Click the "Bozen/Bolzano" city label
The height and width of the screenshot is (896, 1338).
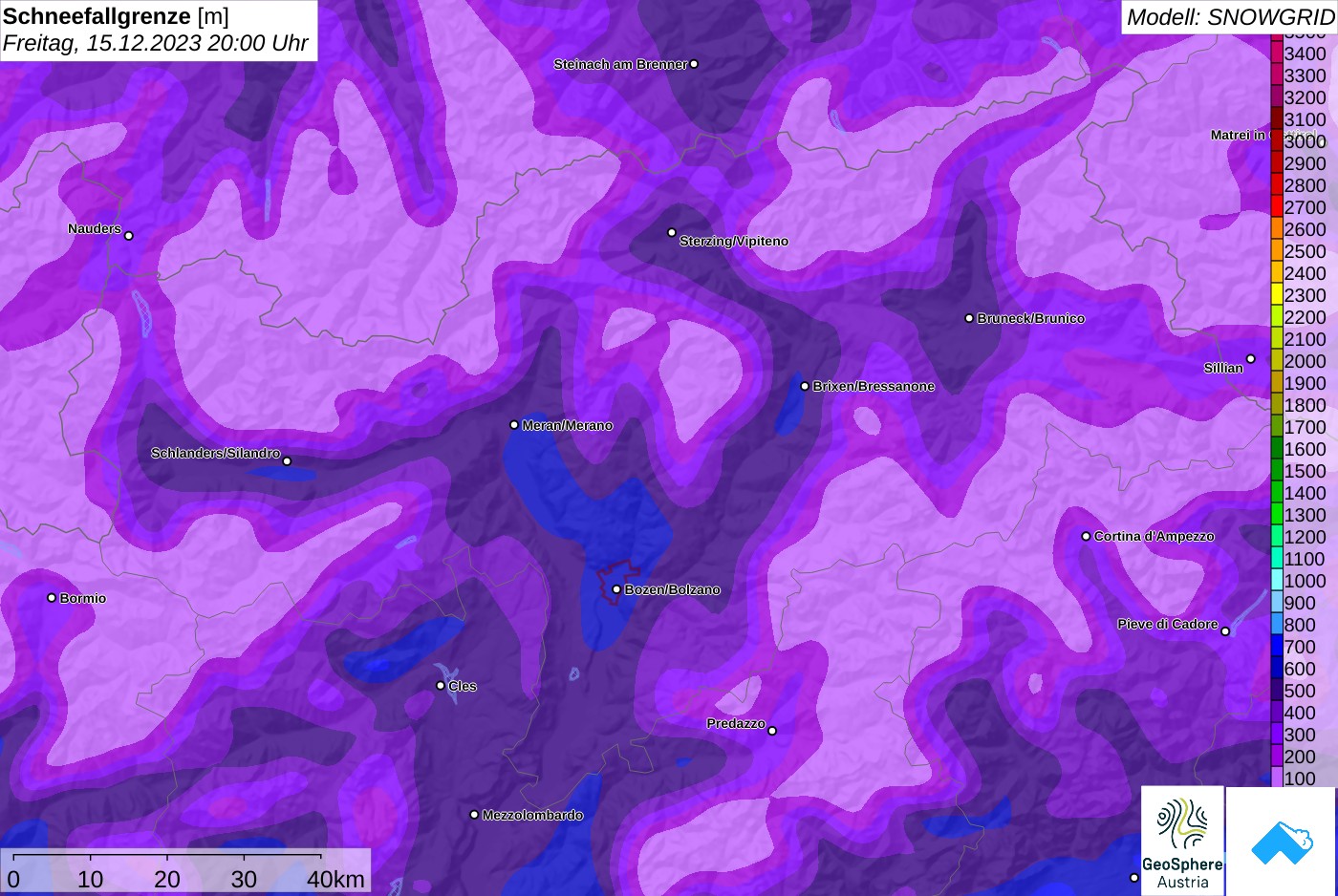(x=673, y=589)
